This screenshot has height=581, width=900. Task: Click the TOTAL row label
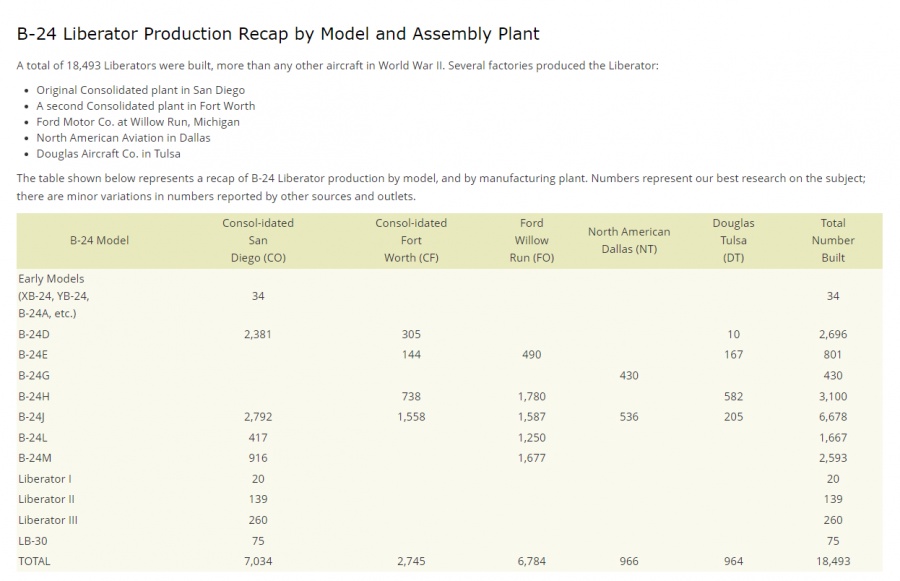click(x=34, y=561)
